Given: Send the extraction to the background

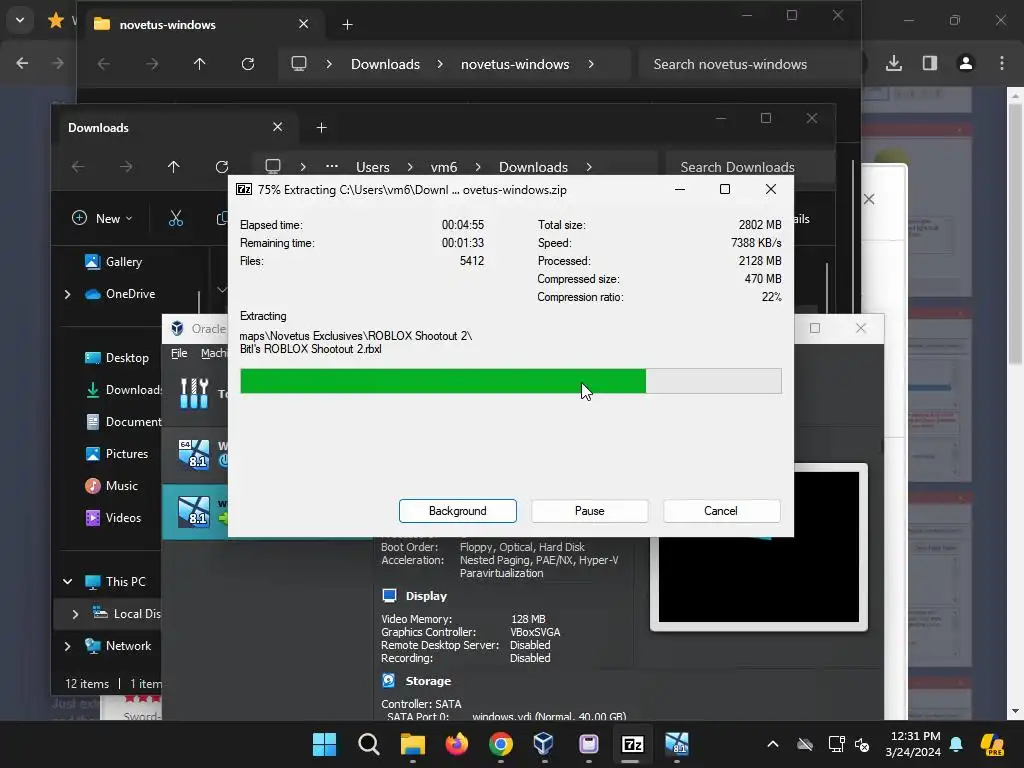Looking at the screenshot, I should 457,511.
